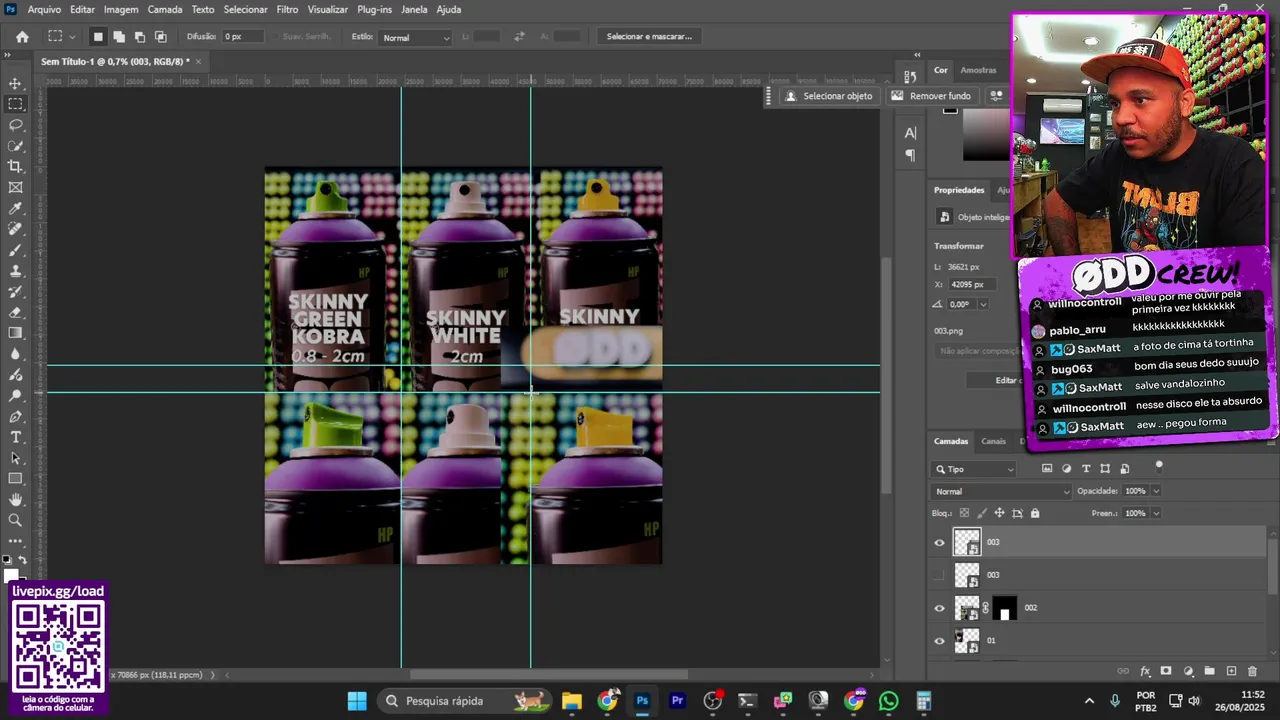This screenshot has height=720, width=1280.
Task: Toggle prevent artboard auto-nesting lock
Action: click(x=1017, y=513)
